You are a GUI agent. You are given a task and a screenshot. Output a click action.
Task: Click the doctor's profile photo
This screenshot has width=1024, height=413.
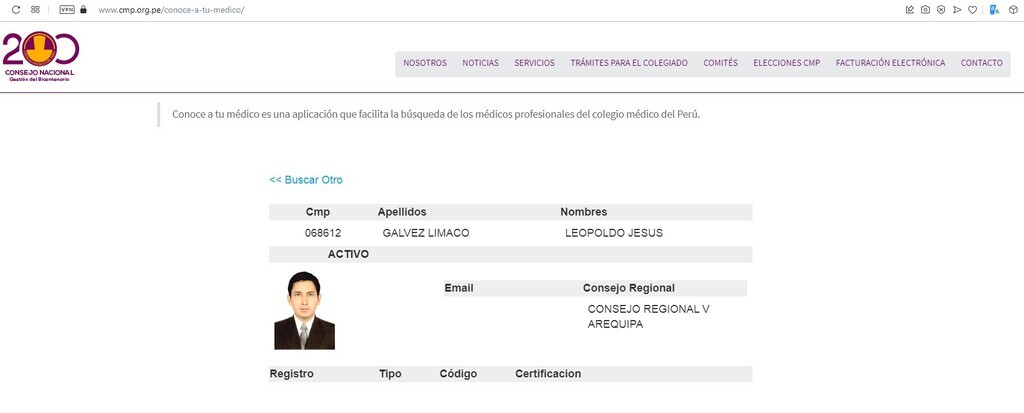[x=304, y=310]
